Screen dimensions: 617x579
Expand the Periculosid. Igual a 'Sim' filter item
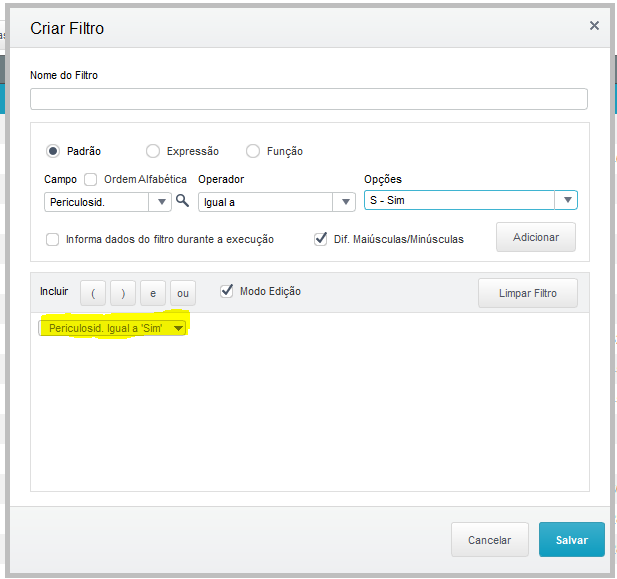[178, 328]
